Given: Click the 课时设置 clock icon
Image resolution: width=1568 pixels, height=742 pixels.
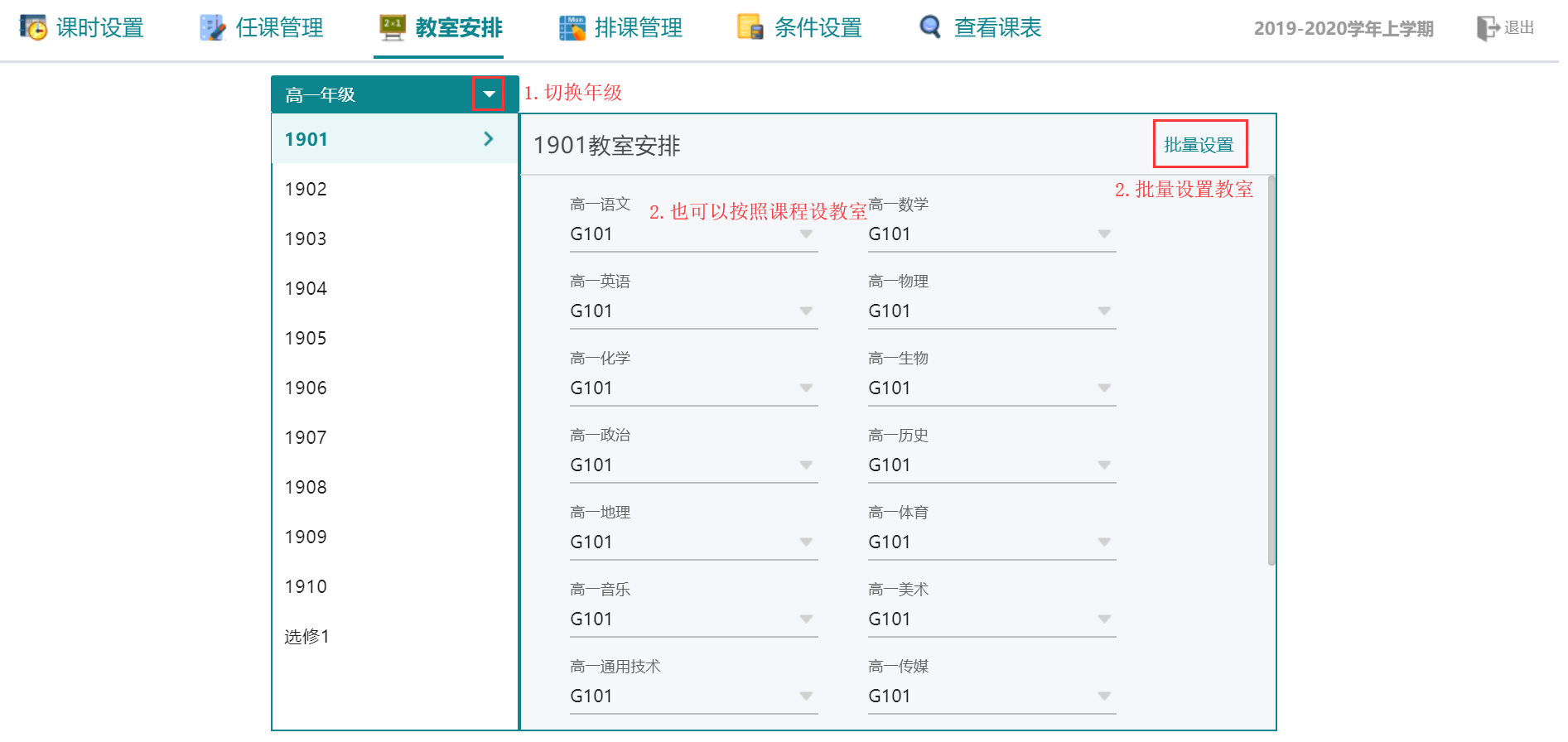Looking at the screenshot, I should pos(33,27).
